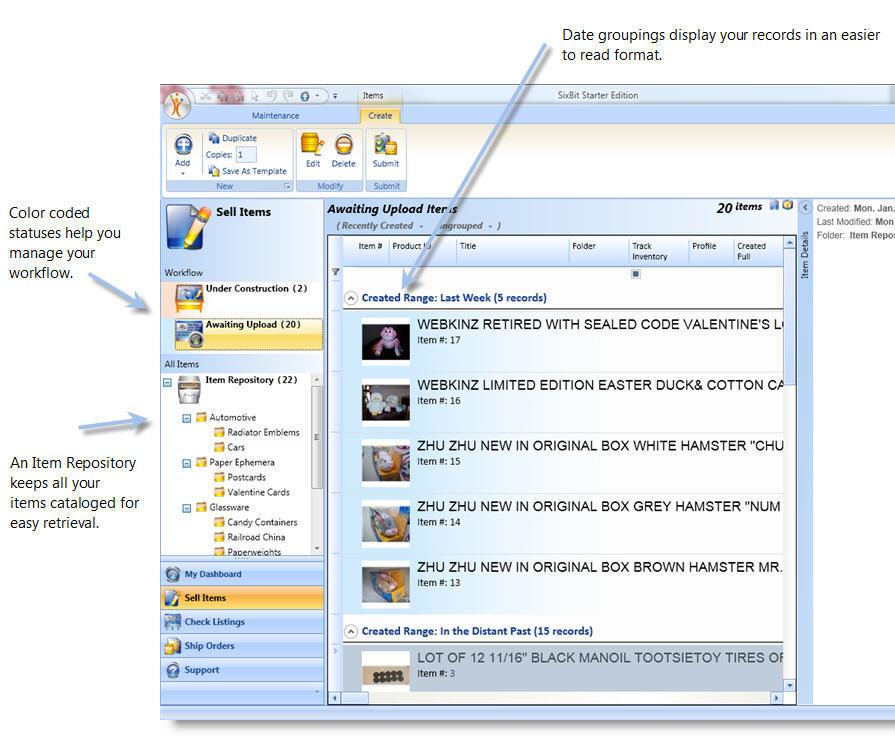Collapse the In the Distant Past group

pos(351,631)
